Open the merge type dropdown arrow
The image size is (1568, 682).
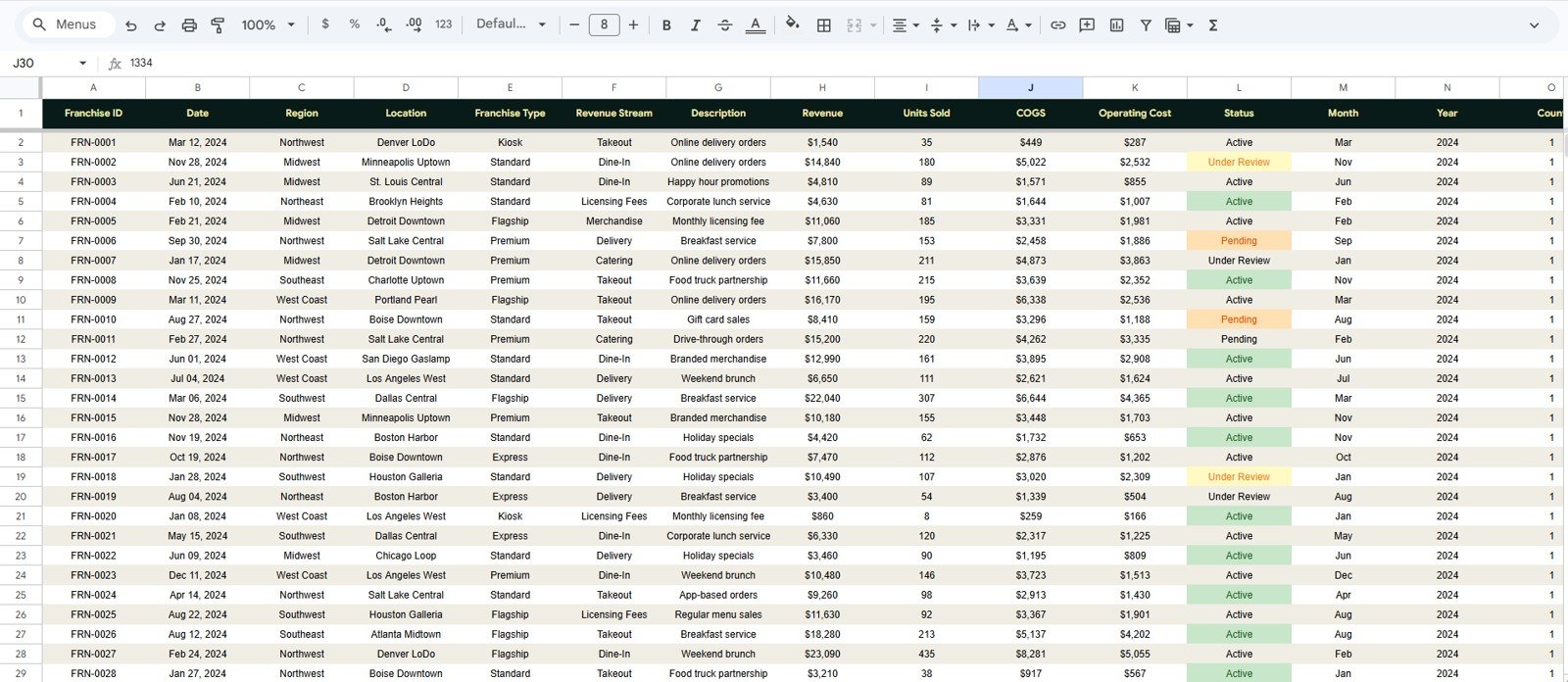[x=873, y=25]
